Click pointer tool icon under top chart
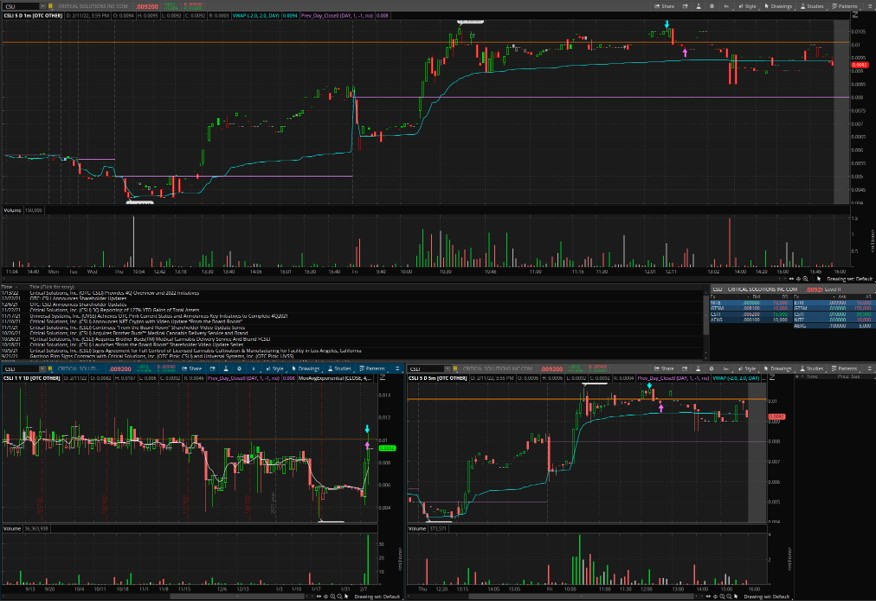Screen dimensions: 876x601 (x=819, y=279)
